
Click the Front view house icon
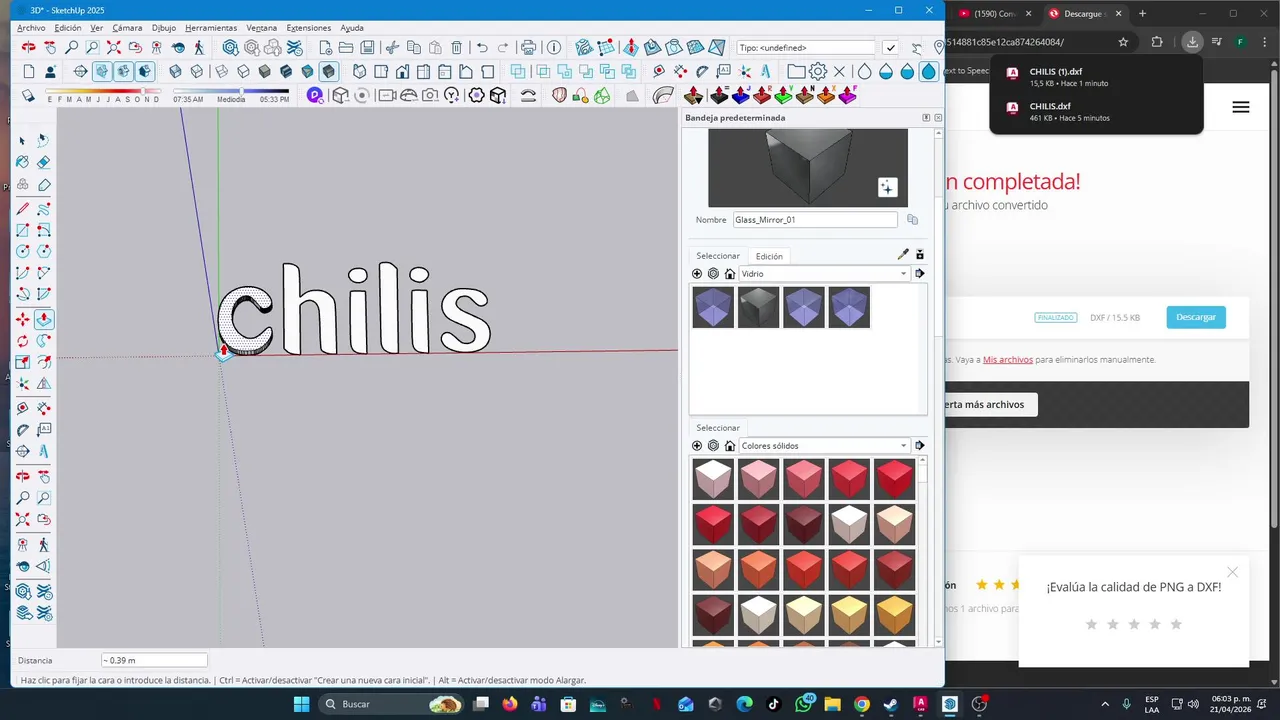pos(402,71)
